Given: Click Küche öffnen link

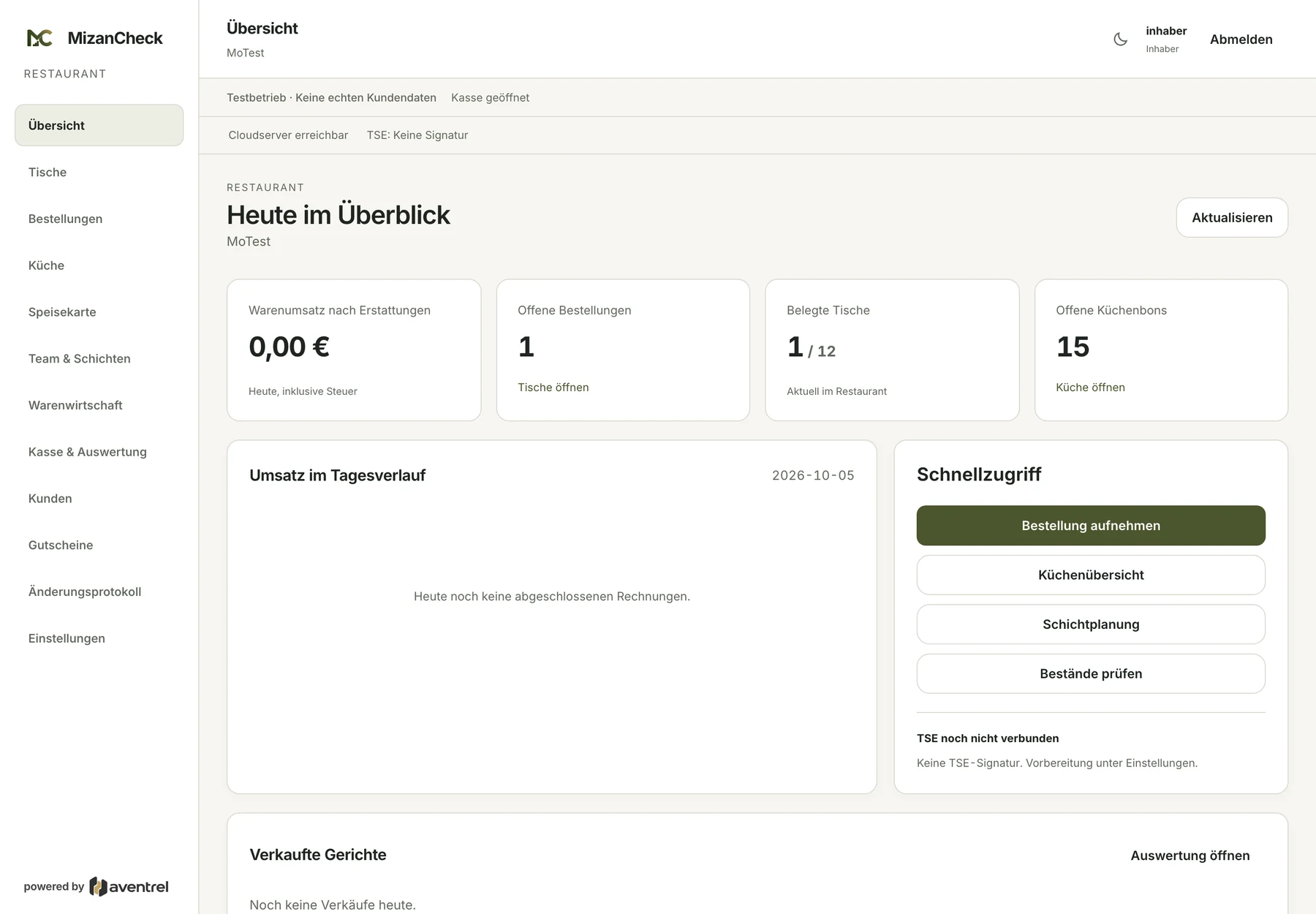Looking at the screenshot, I should point(1090,388).
